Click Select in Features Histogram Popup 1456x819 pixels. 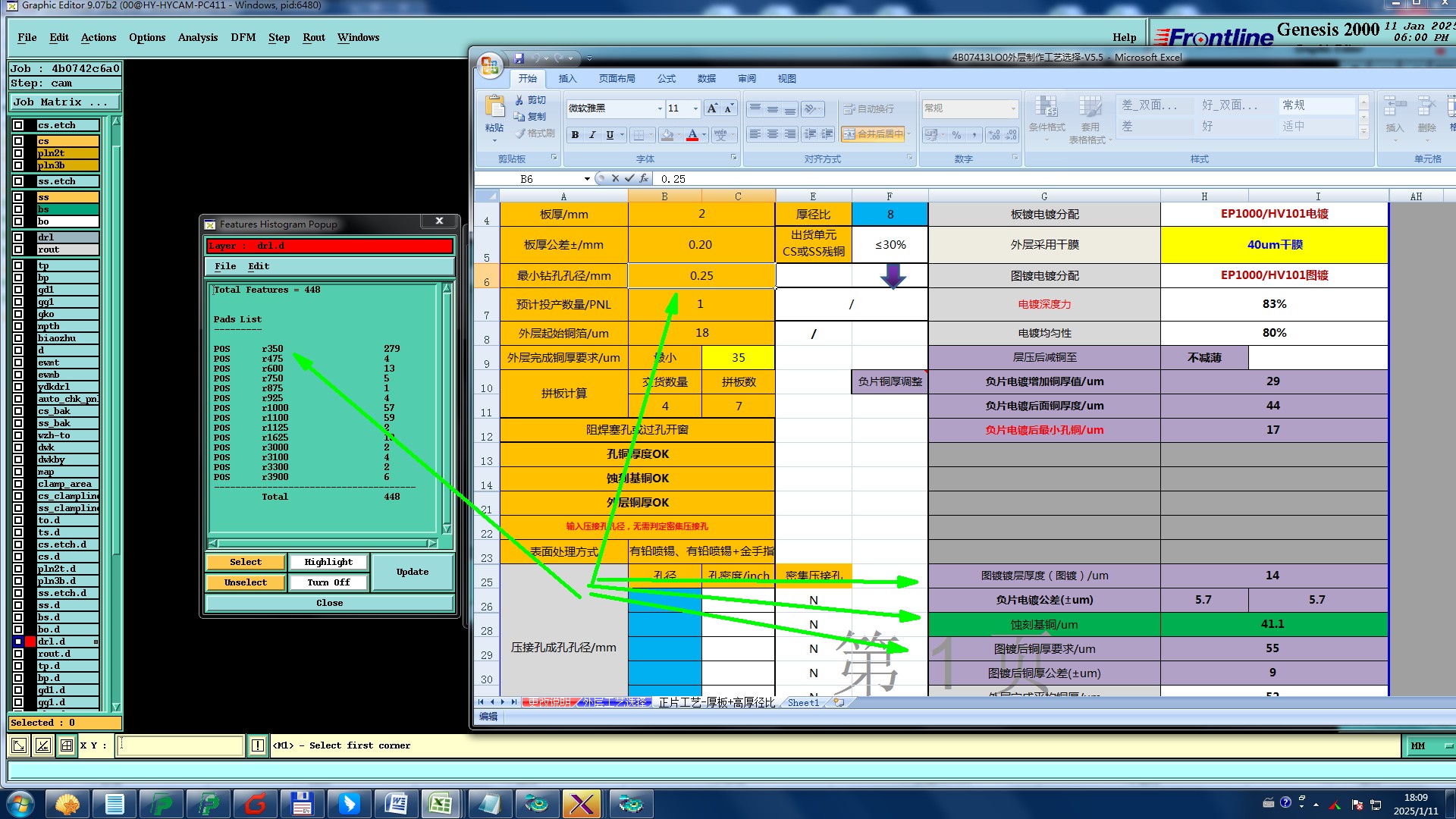(x=246, y=562)
